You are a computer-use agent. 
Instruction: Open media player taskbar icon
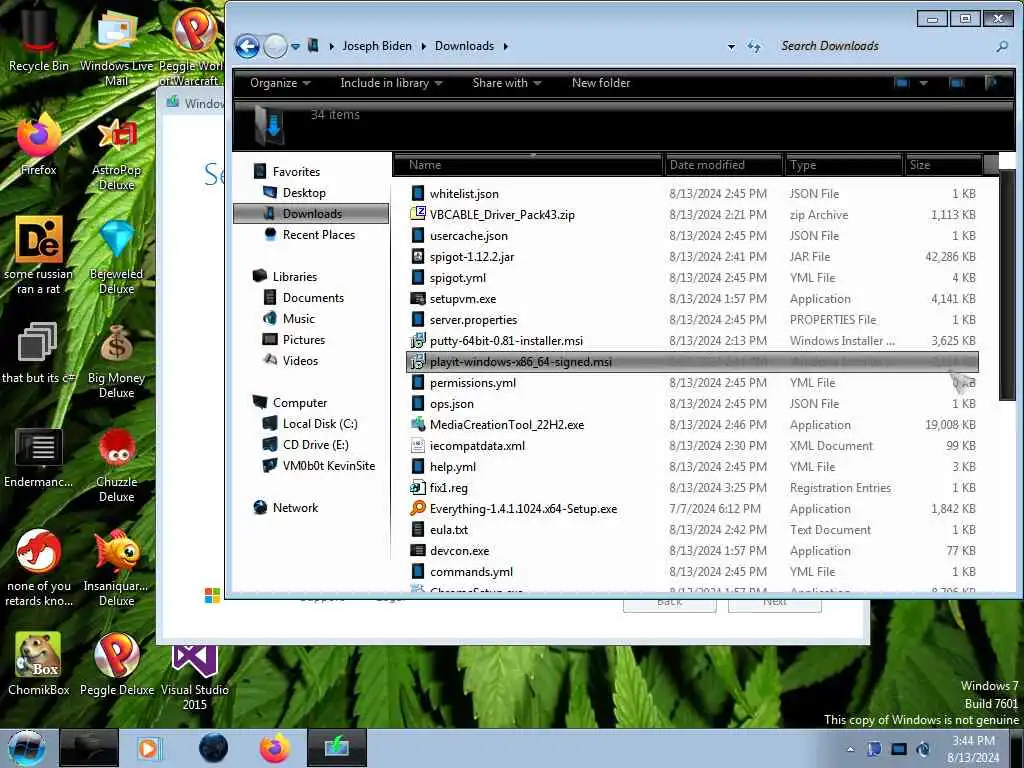tap(150, 748)
